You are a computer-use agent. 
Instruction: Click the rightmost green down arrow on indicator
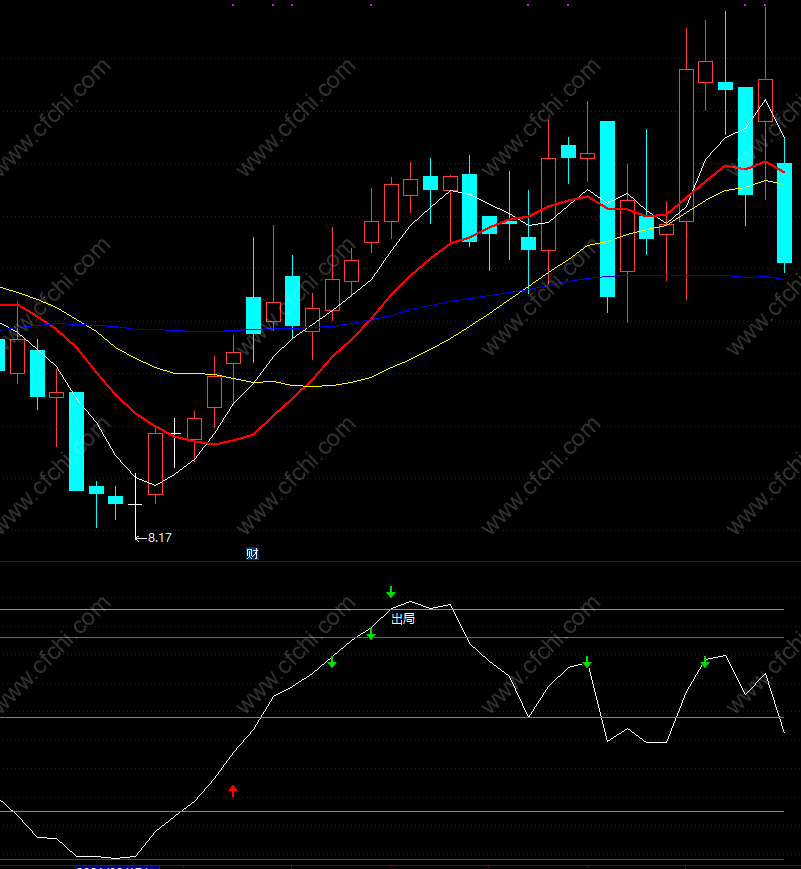[705, 662]
